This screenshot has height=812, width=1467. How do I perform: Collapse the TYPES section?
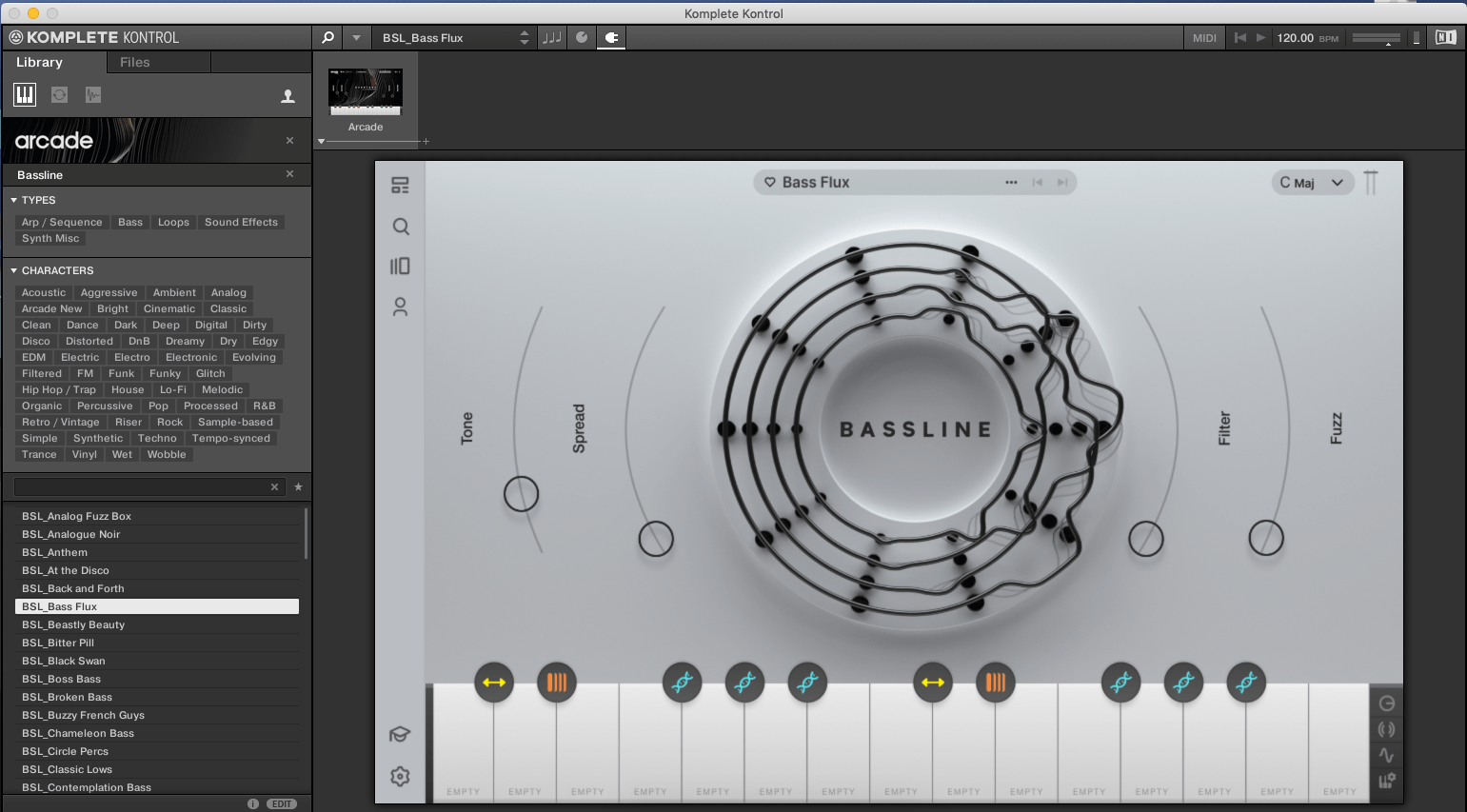point(13,200)
